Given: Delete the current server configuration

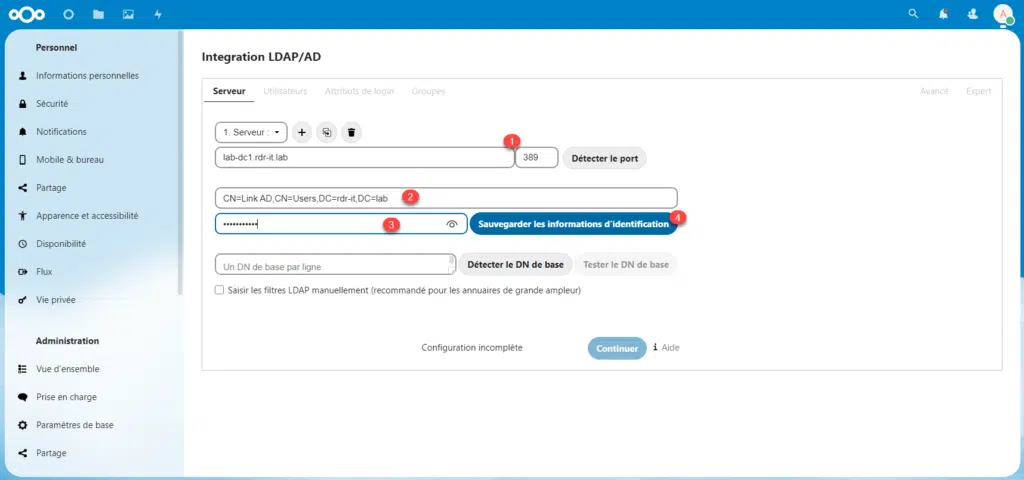Looking at the screenshot, I should [351, 132].
